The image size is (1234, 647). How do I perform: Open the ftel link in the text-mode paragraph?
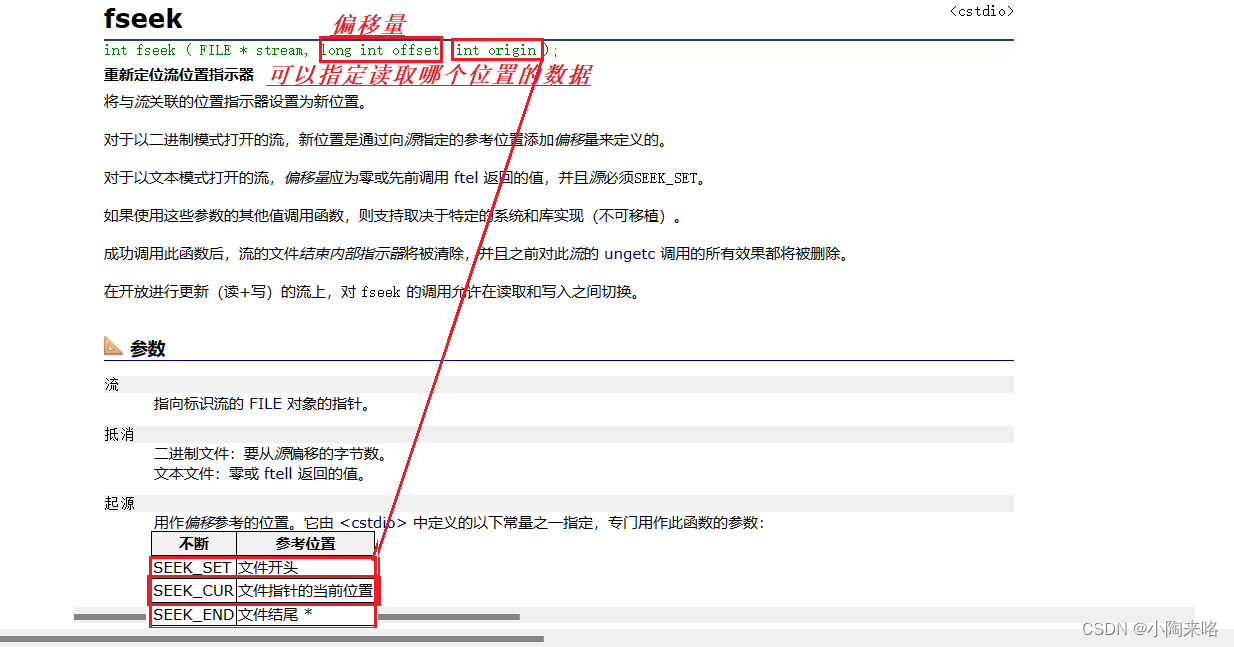[x=466, y=177]
